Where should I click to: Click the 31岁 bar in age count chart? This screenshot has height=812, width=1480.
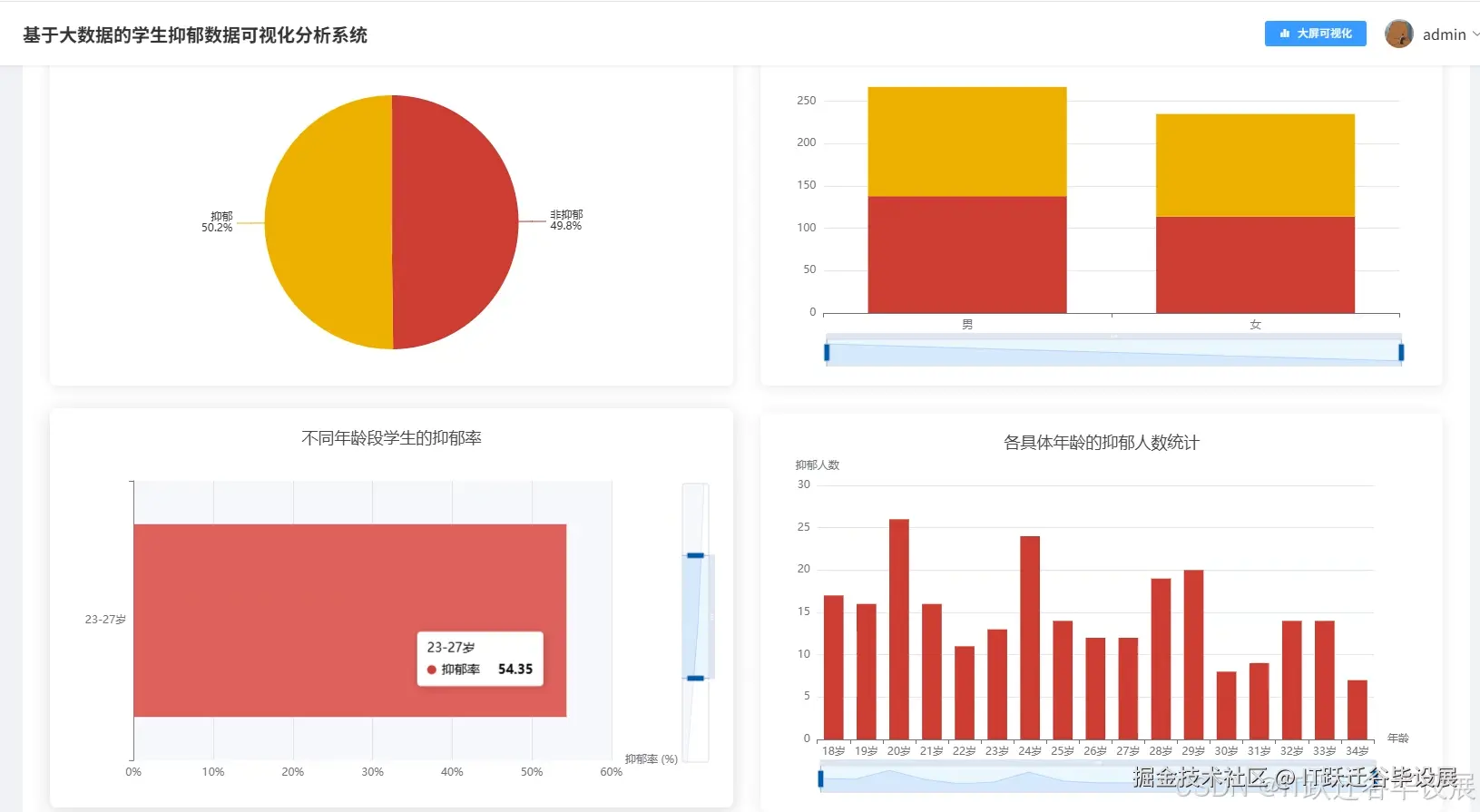pos(1259,700)
